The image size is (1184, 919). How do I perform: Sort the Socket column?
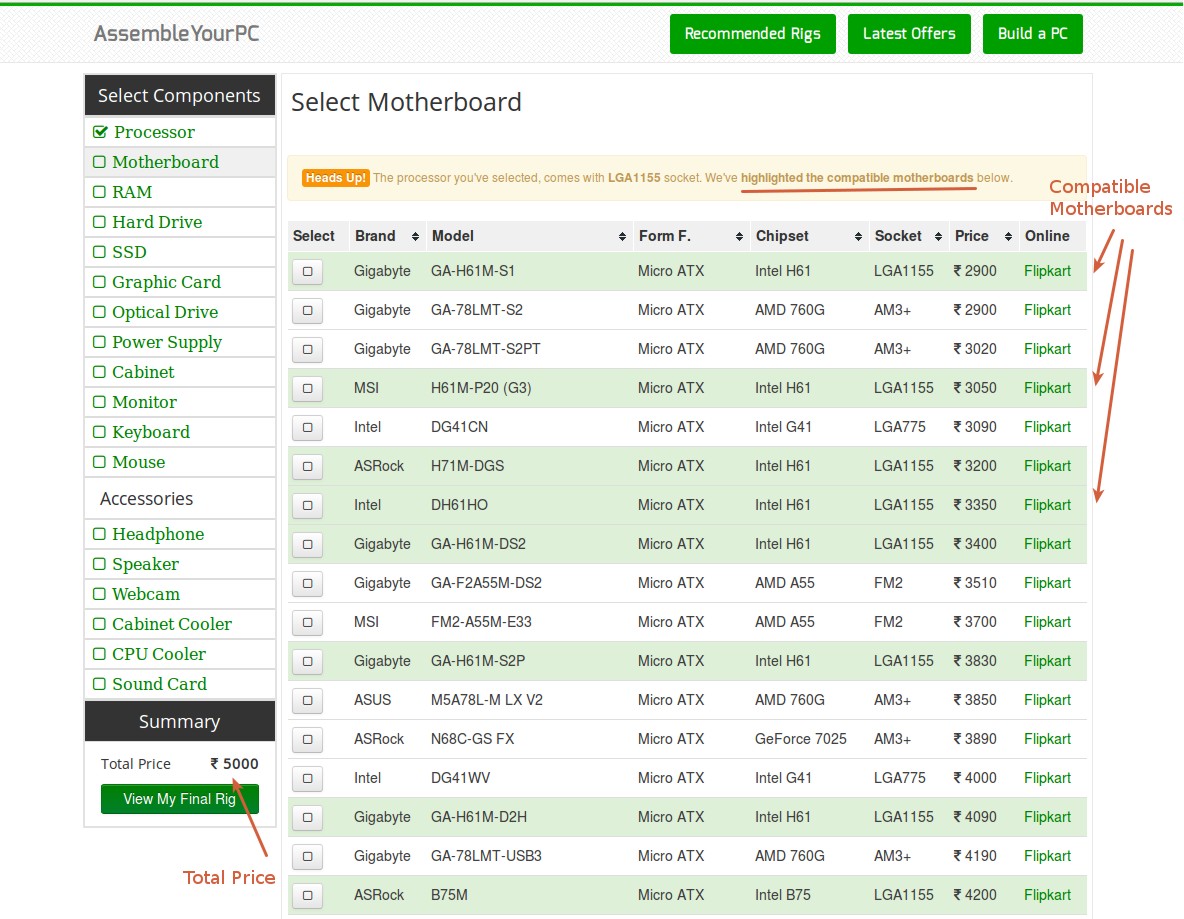[x=899, y=236]
